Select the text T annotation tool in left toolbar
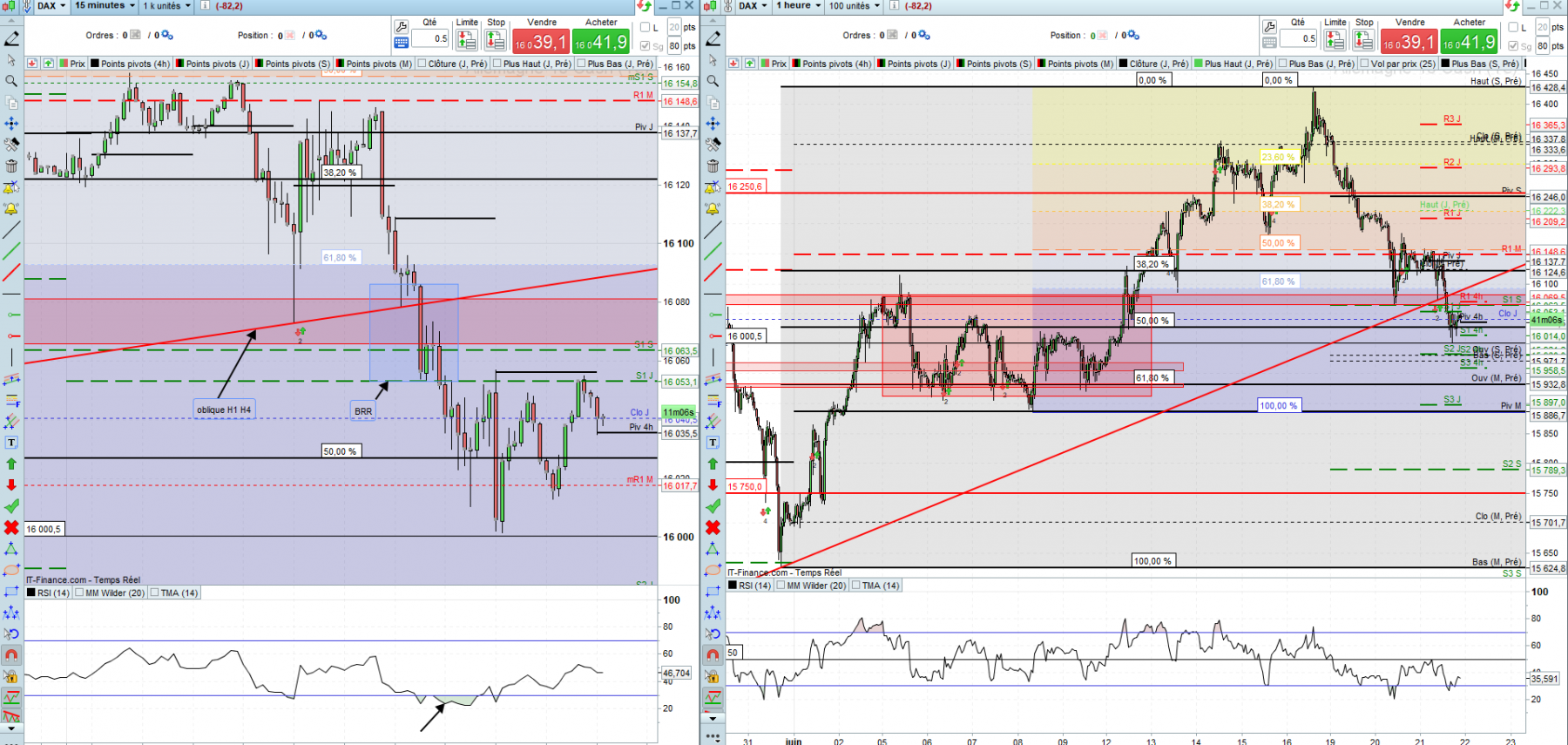This screenshot has width=1568, height=745. point(11,443)
